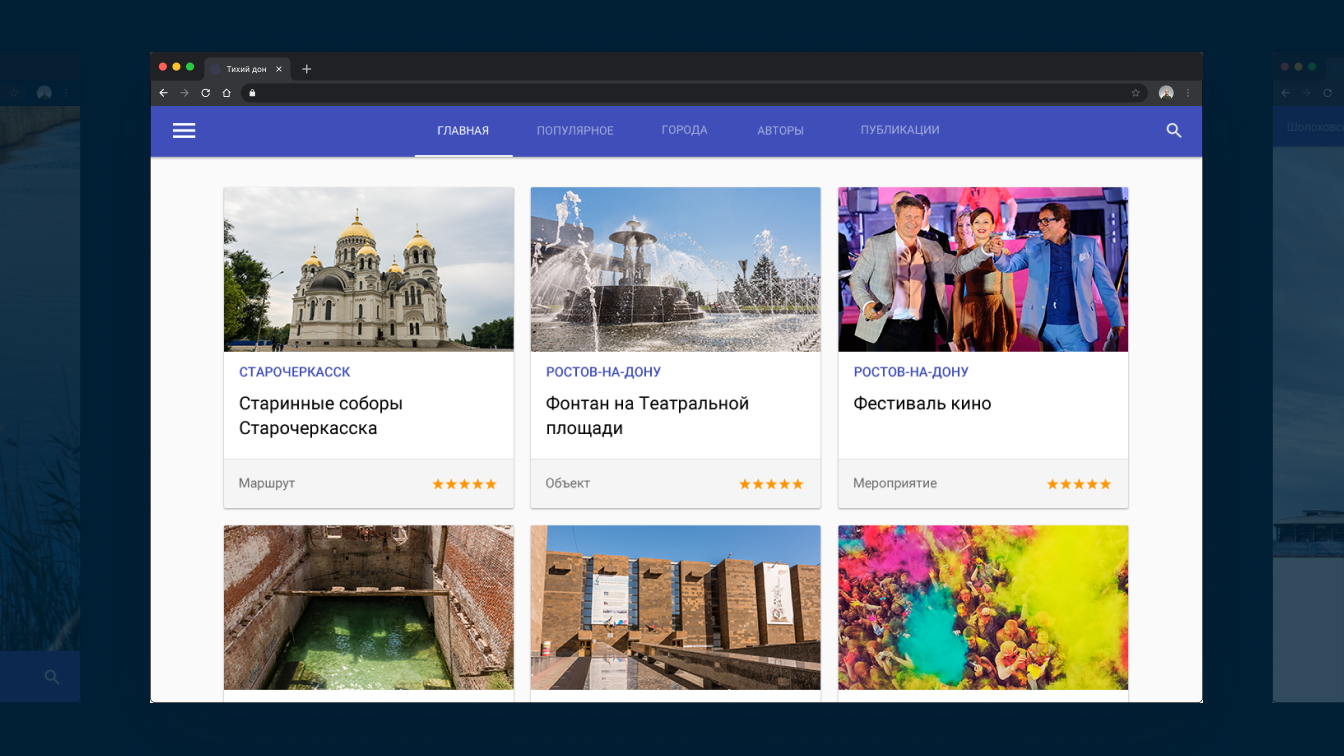Go to the browser home icon
Viewport: 1344px width, 756px height.
point(227,93)
